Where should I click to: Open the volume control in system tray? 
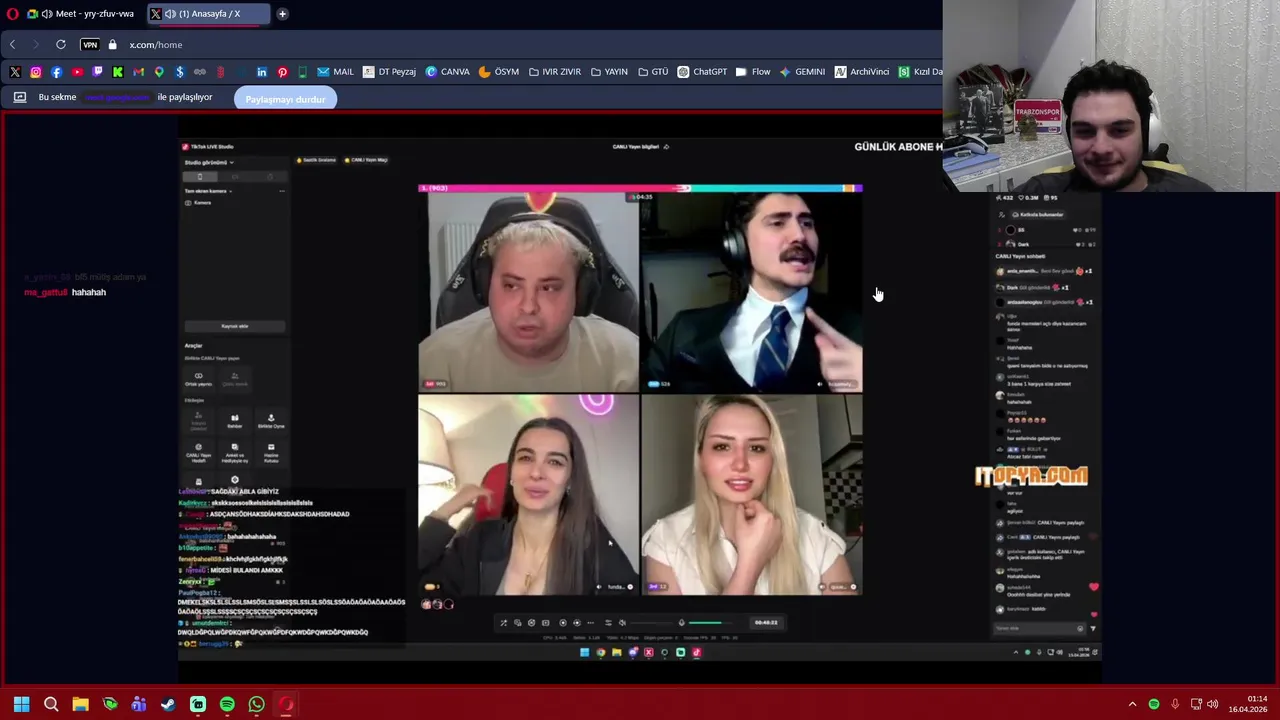tap(1213, 704)
